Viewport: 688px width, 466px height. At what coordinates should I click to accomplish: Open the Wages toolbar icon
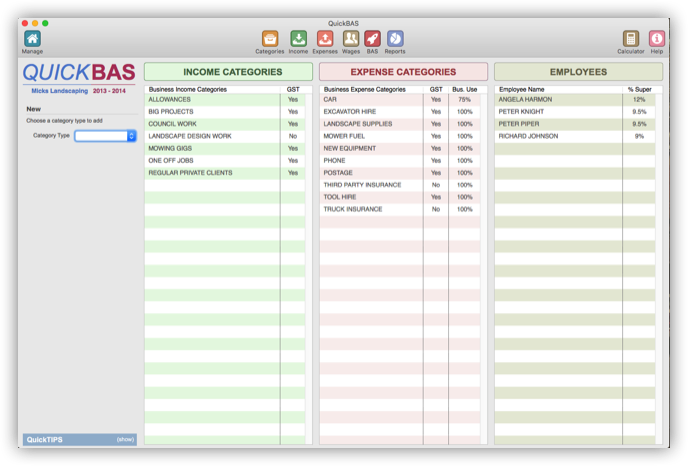(351, 39)
